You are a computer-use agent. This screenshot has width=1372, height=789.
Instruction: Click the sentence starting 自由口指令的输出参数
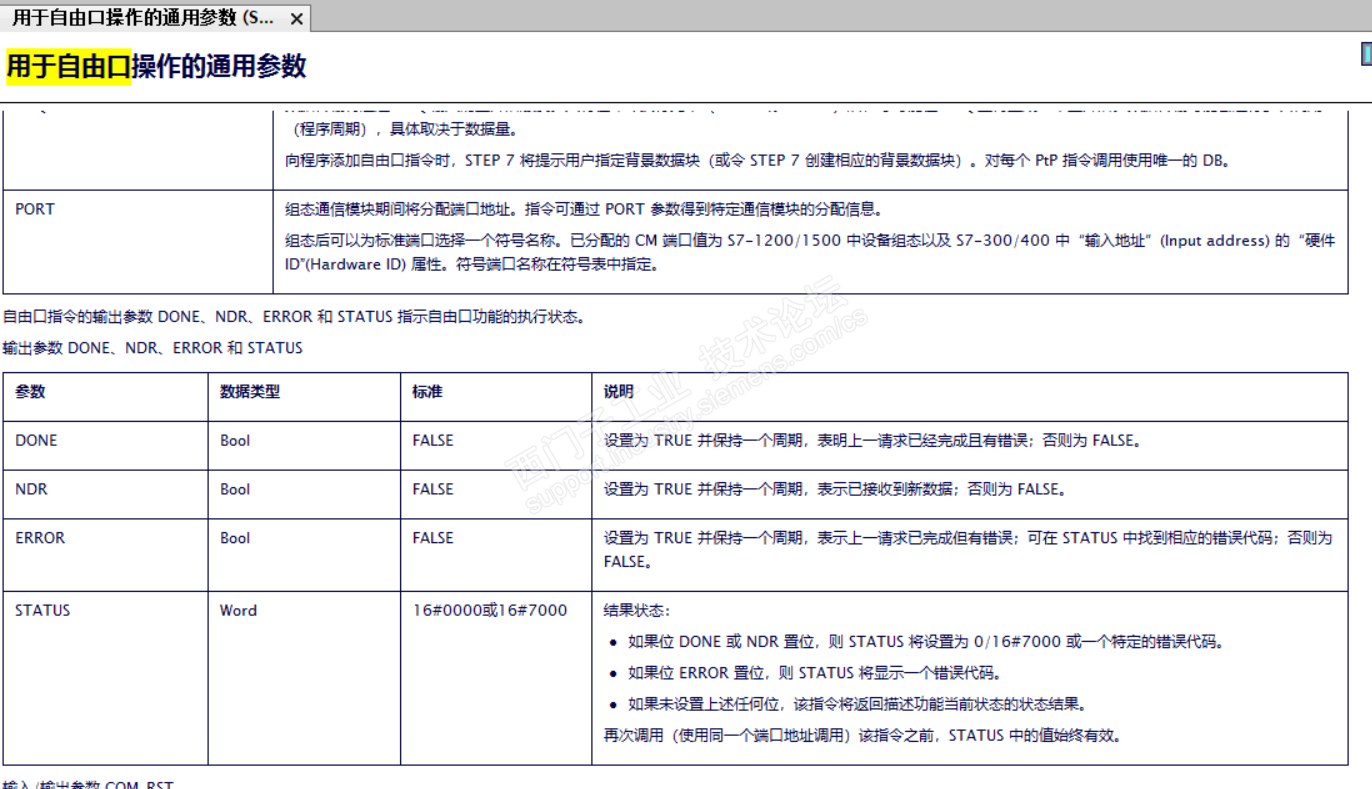[294, 317]
